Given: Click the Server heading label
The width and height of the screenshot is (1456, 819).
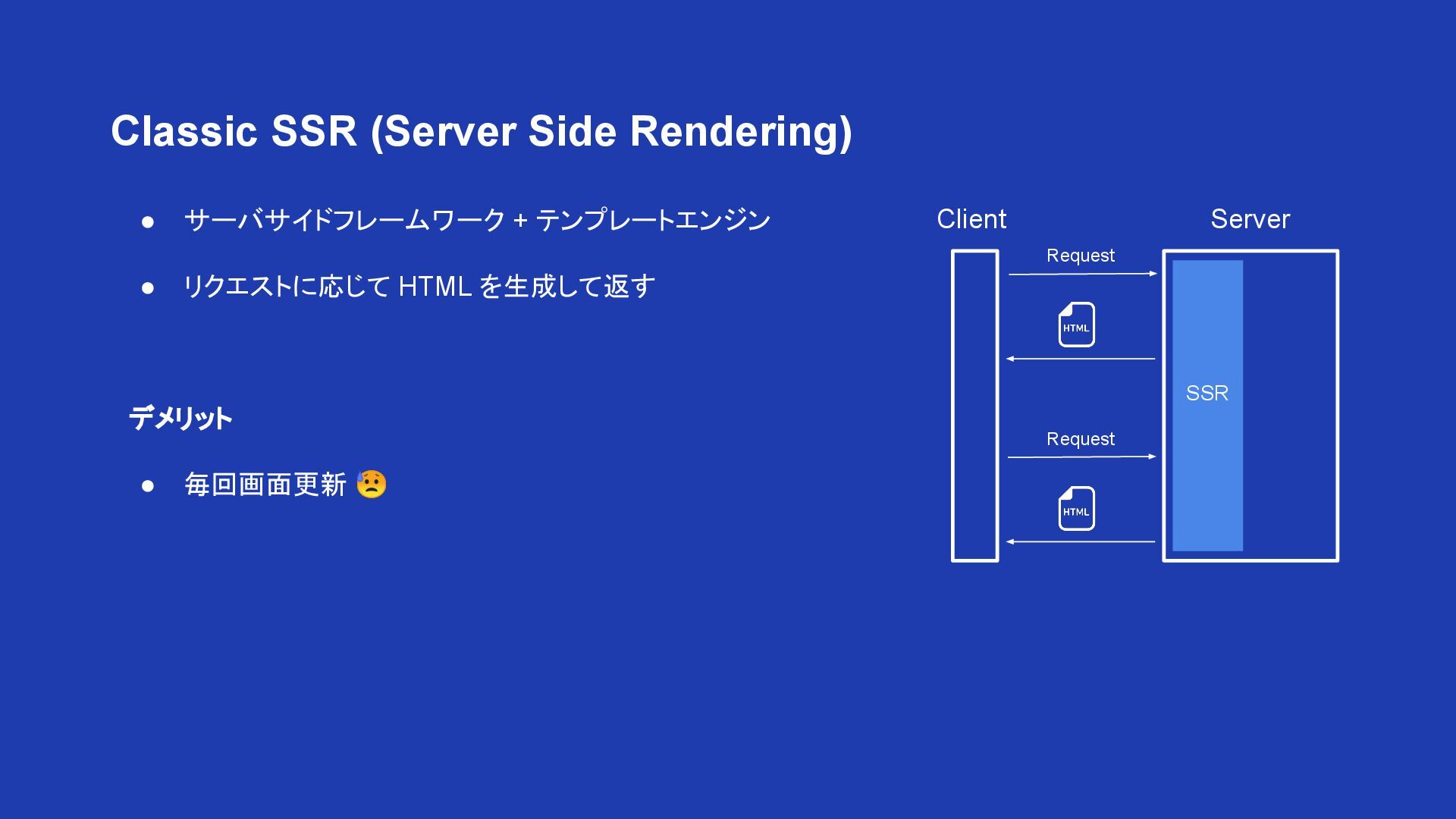Looking at the screenshot, I should click(1250, 219).
